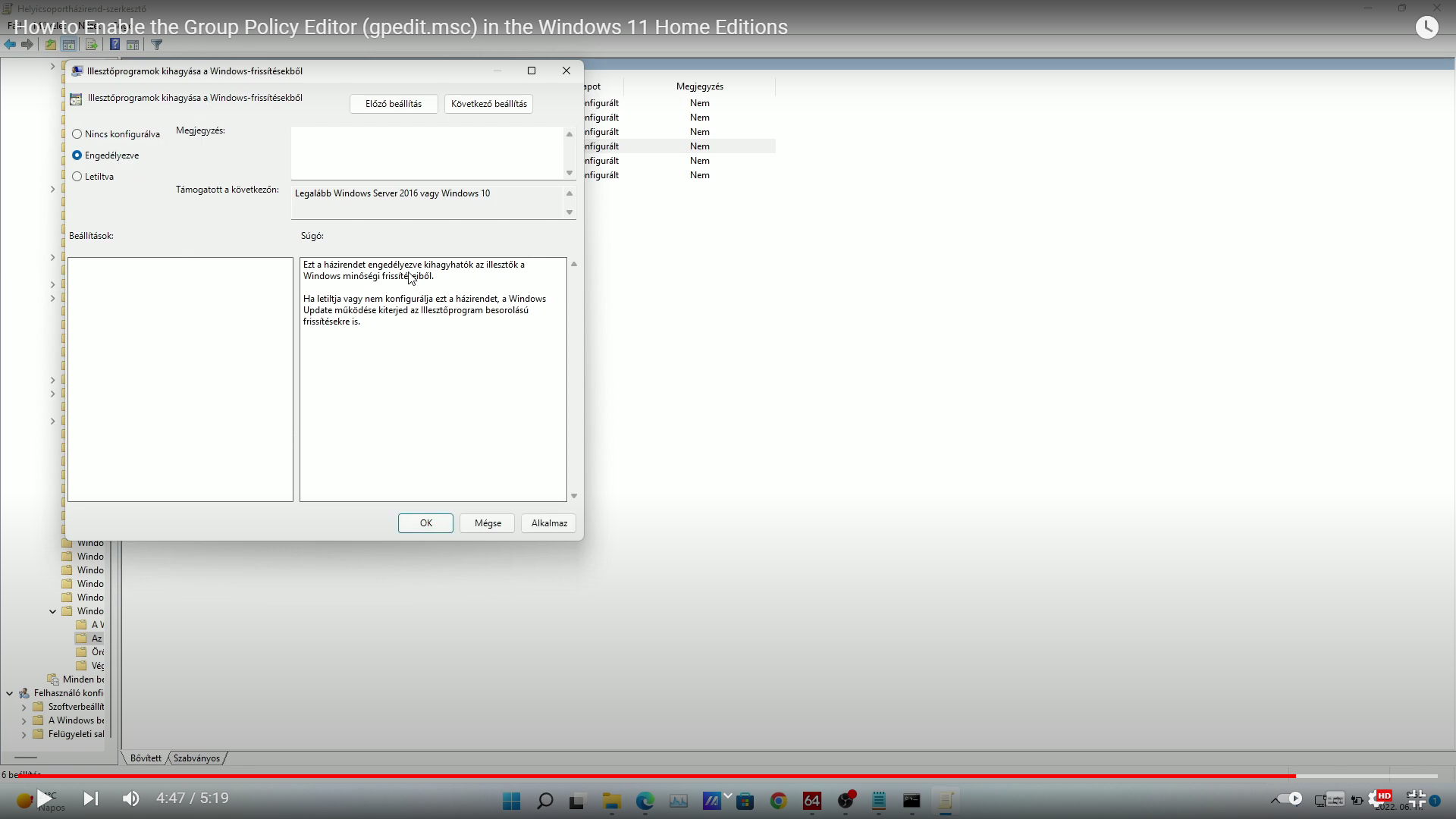
Task: Open the black terminal window taskbar icon
Action: (x=912, y=801)
